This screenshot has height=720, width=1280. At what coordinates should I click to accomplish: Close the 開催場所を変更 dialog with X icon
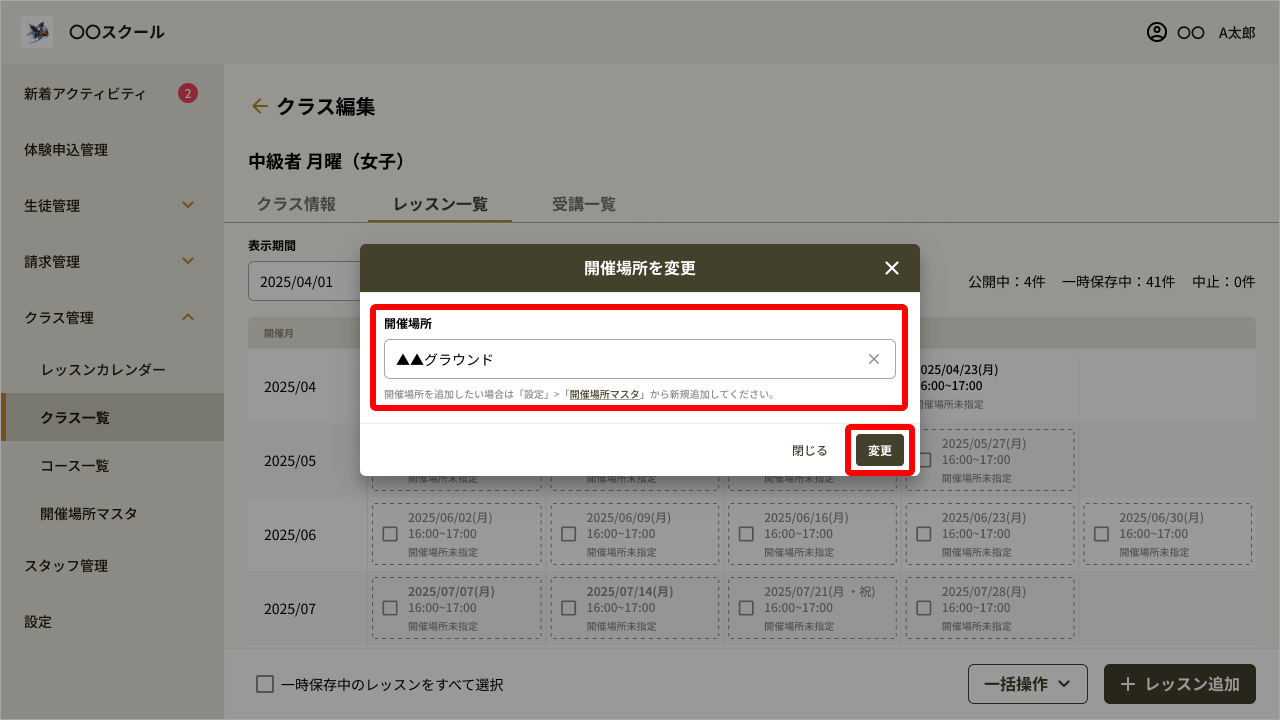click(x=892, y=268)
